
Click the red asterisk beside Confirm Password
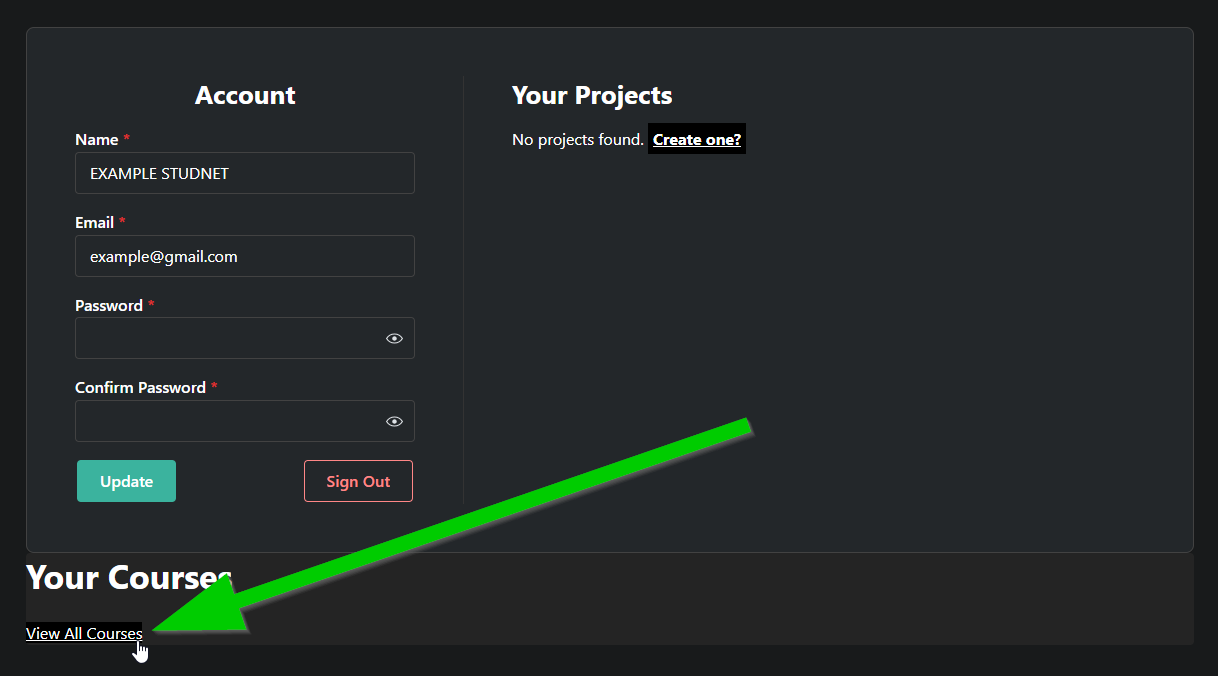click(214, 386)
